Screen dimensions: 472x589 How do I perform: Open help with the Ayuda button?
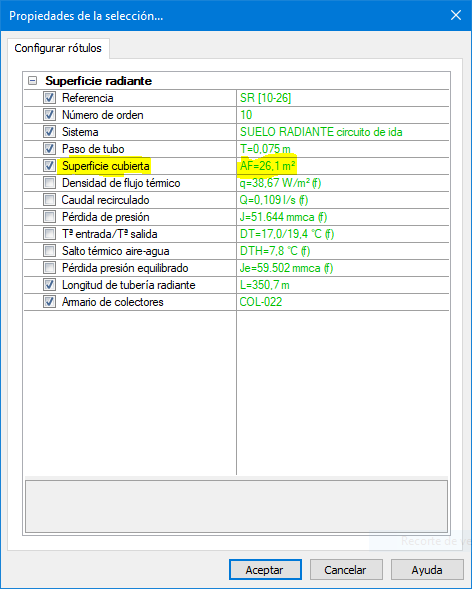pos(427,569)
